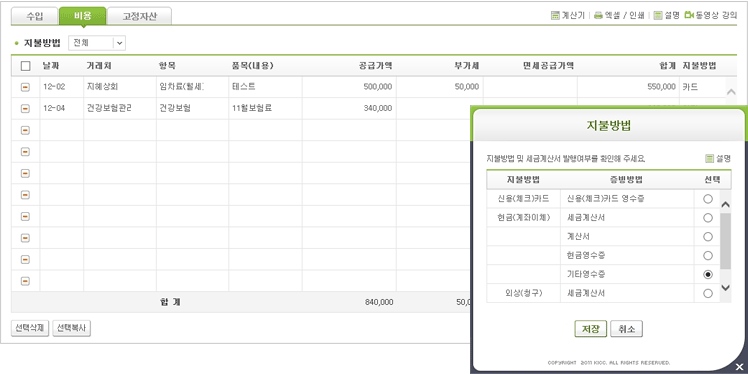Image resolution: width=748 pixels, height=374 pixels.
Task: Click the minus icon on the last empty row
Action: tap(25, 281)
